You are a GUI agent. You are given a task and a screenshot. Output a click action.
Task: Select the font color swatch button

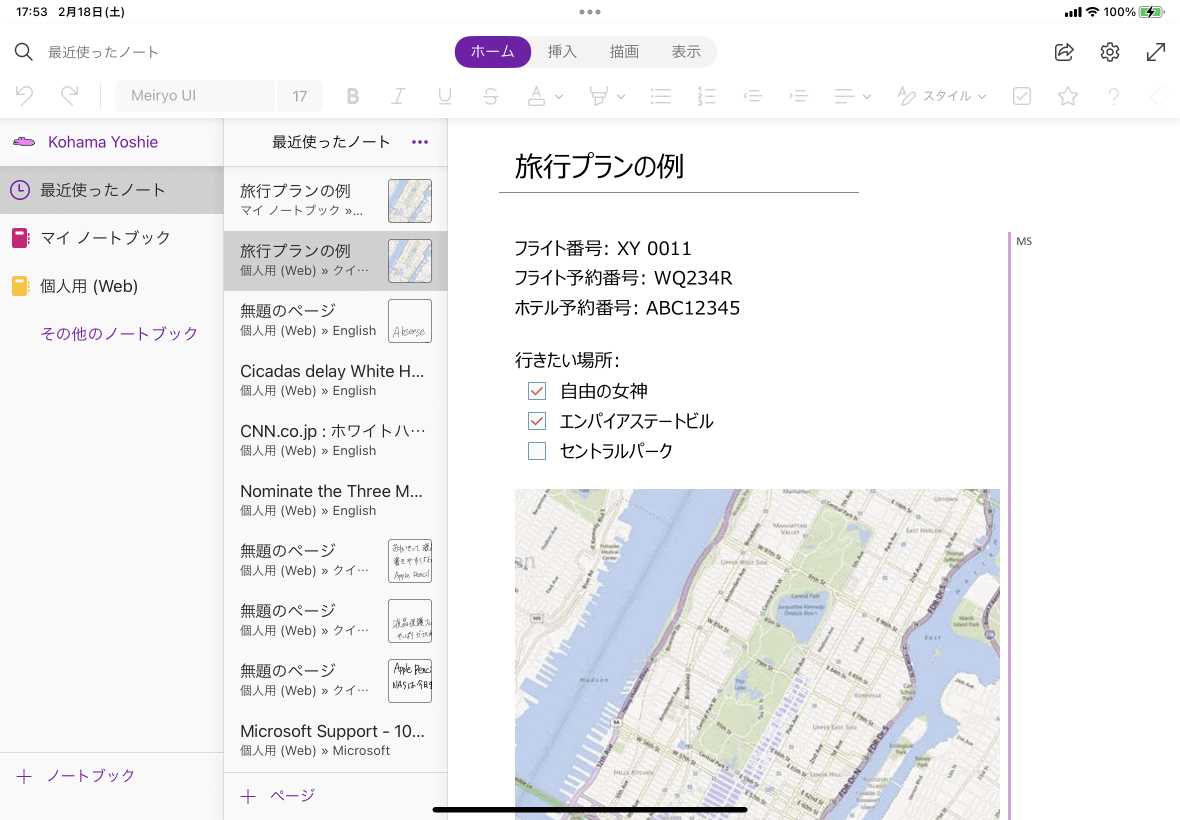(x=536, y=96)
